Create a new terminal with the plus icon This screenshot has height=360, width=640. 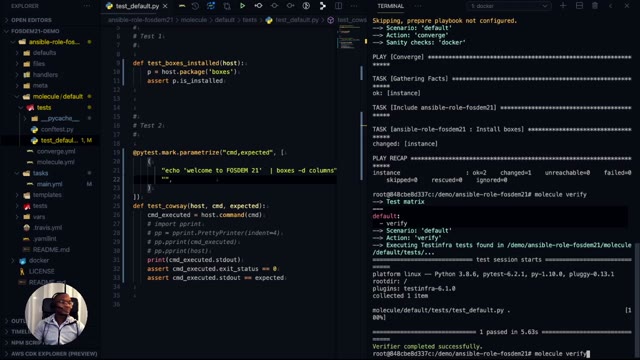[x=563, y=6]
